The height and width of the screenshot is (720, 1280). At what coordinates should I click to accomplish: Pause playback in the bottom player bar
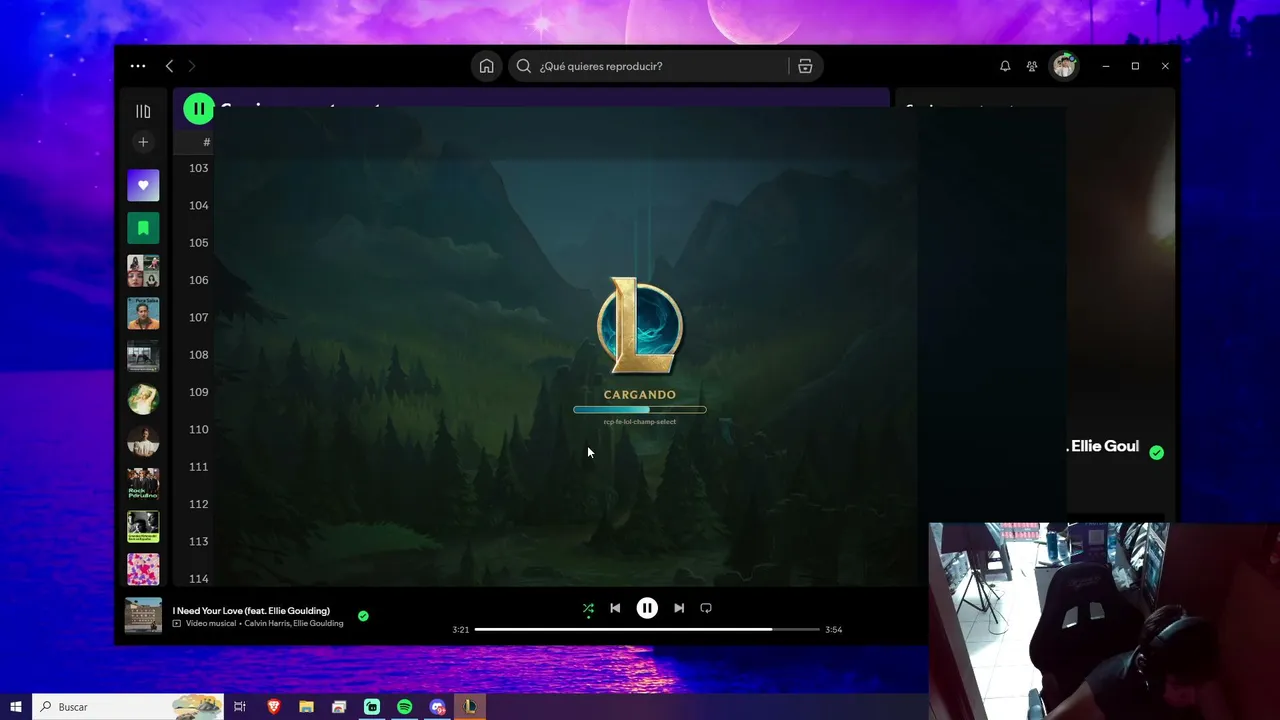647,608
